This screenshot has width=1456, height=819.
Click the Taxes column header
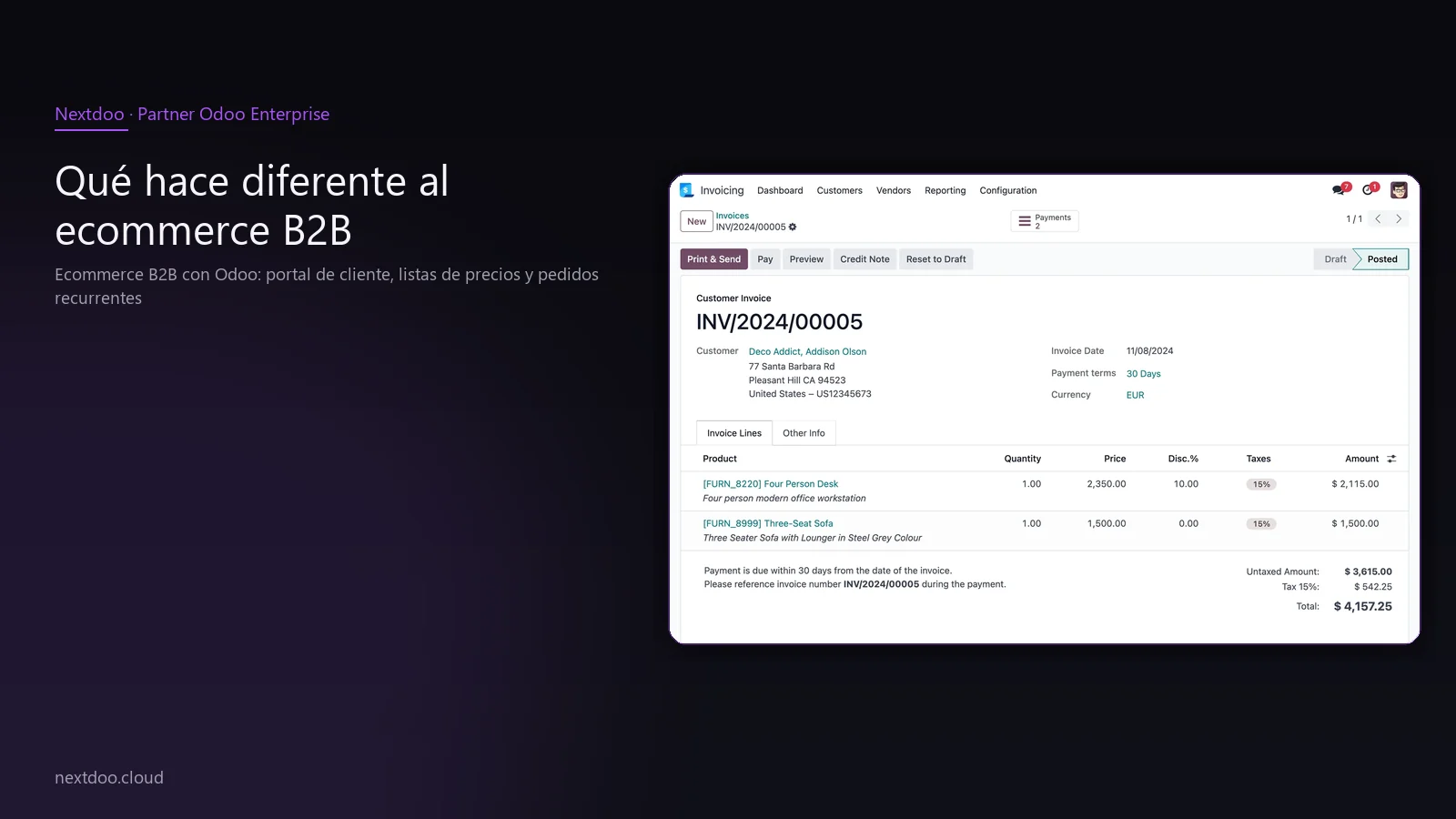pos(1259,459)
